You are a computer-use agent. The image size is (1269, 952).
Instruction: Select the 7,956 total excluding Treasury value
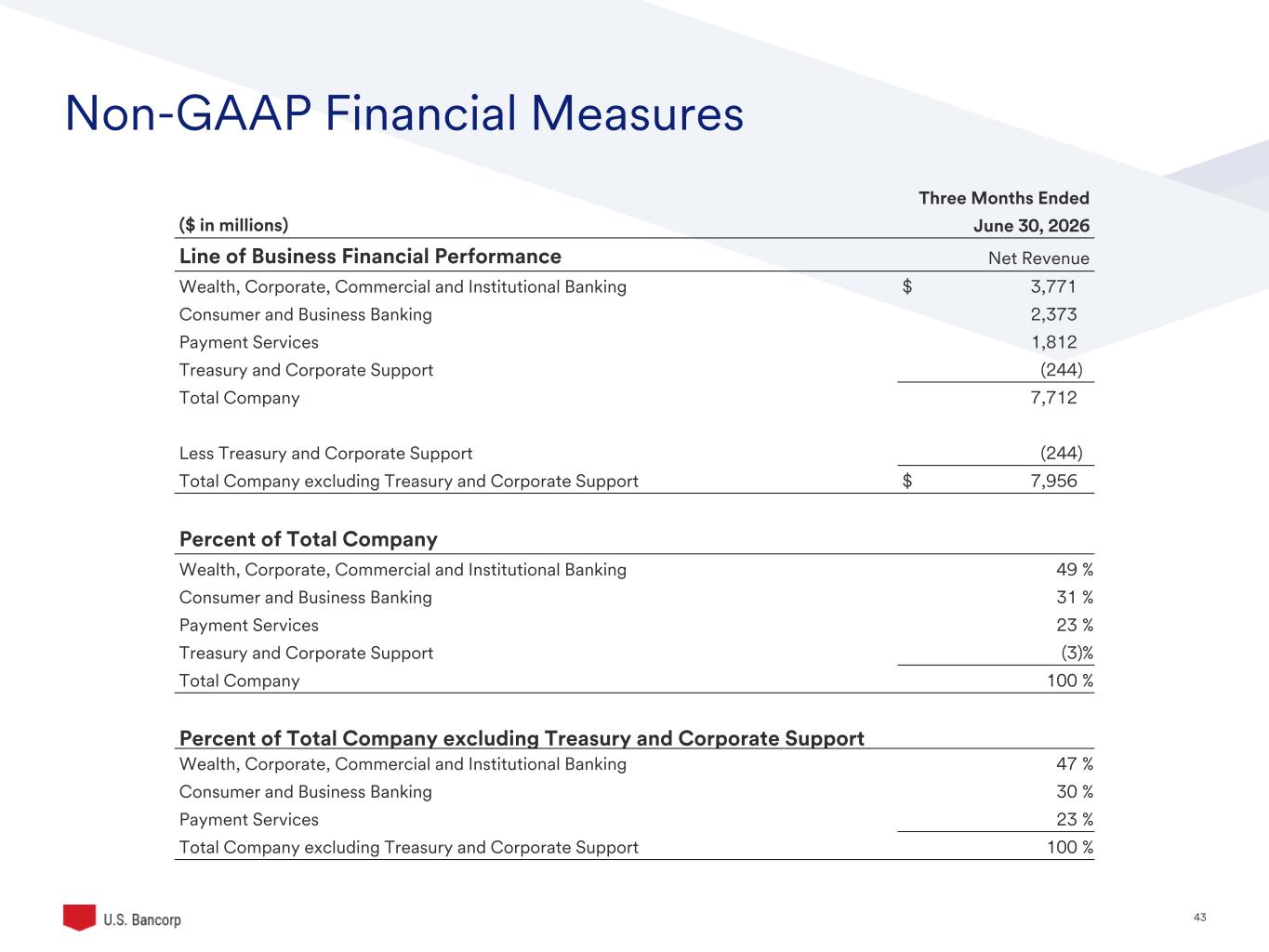(x=1054, y=482)
